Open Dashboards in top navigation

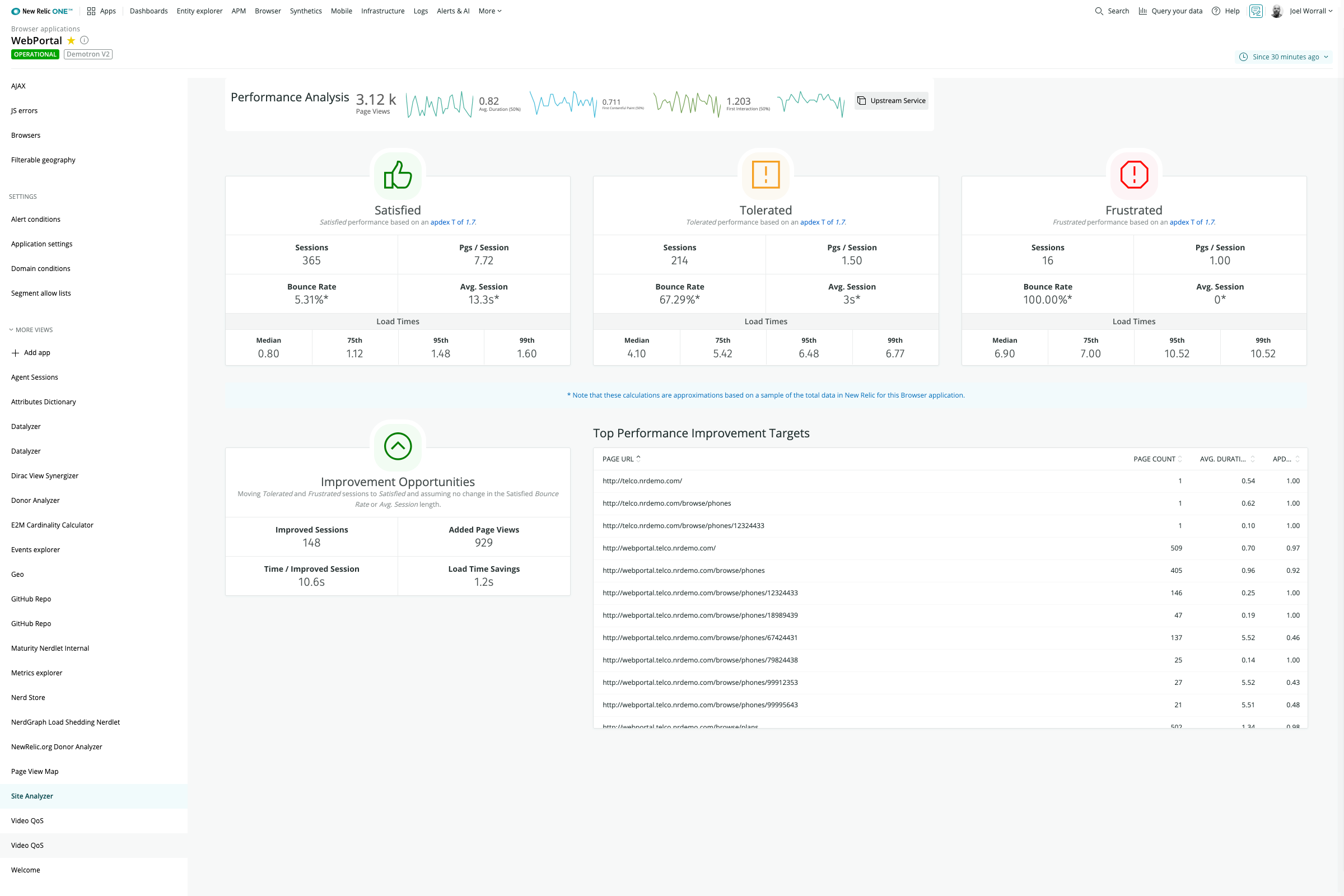click(148, 11)
